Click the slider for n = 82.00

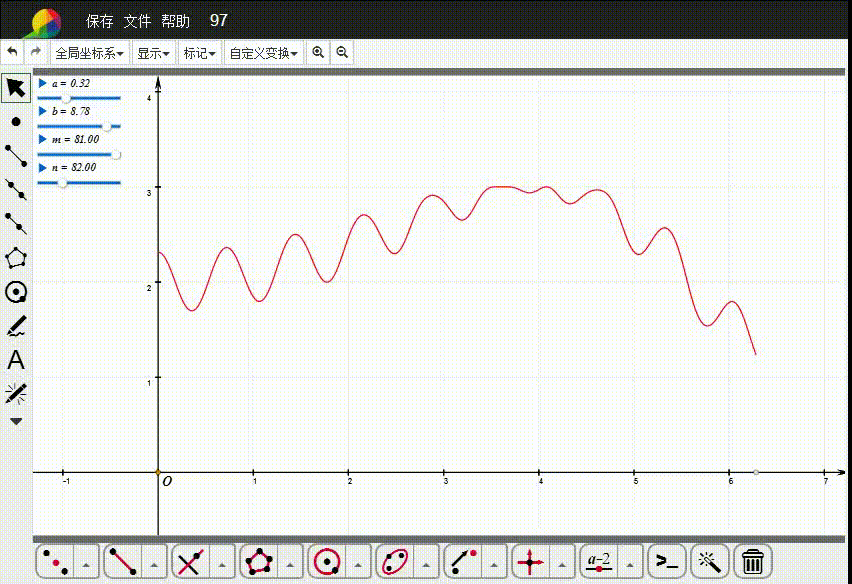(79, 183)
